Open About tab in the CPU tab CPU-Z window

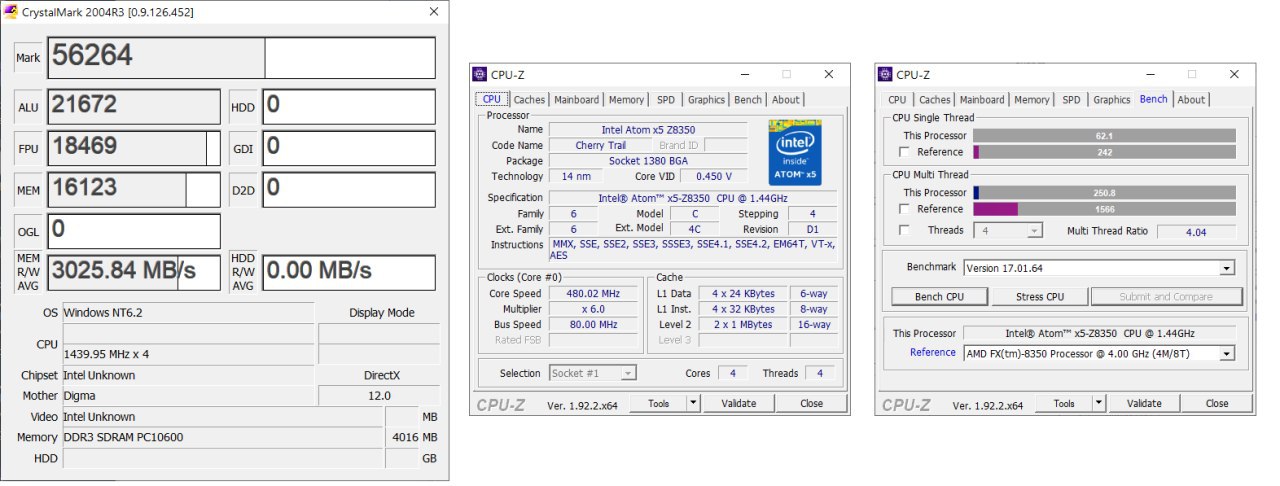click(786, 100)
